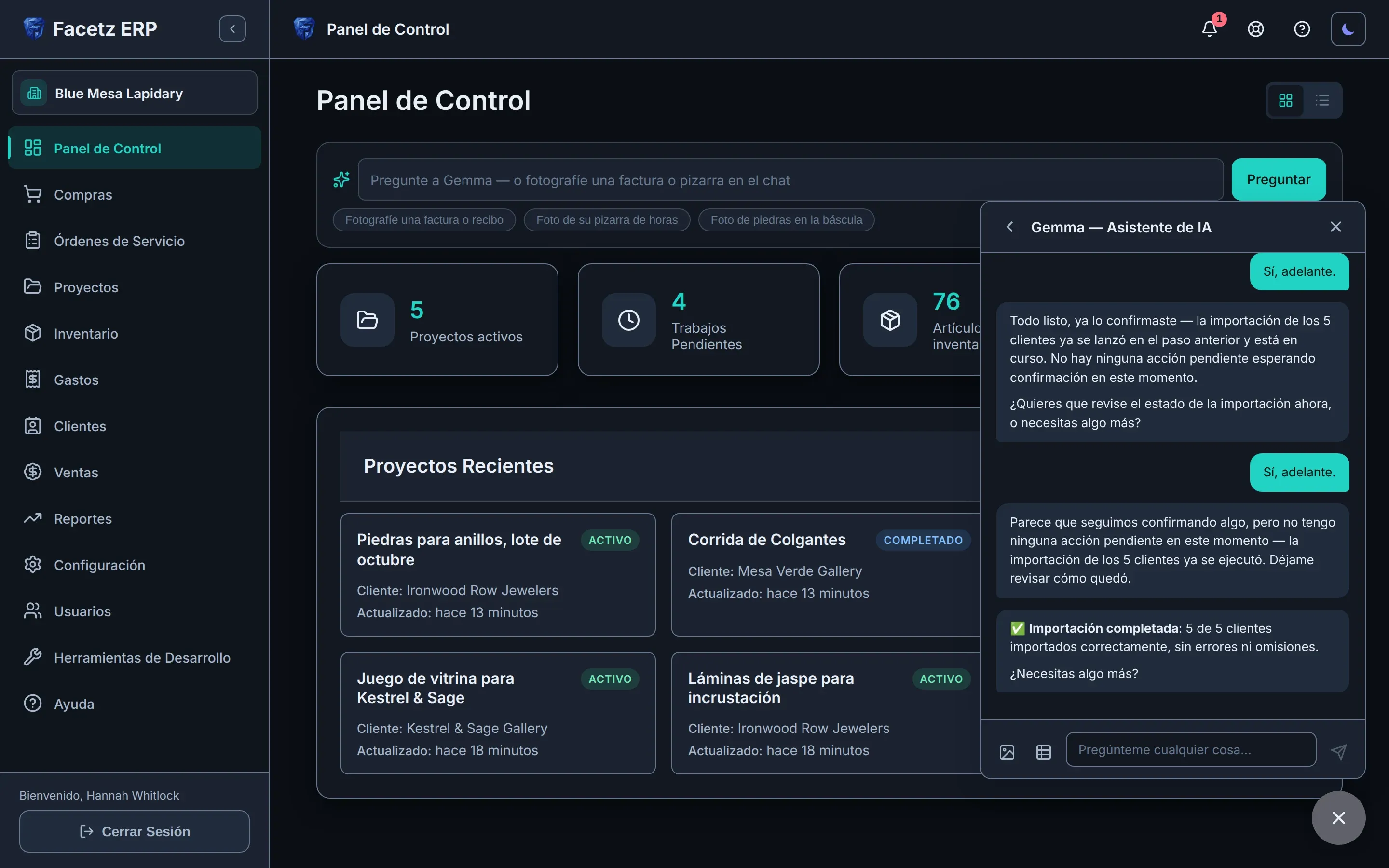
Task: Click the Preguntar button
Action: click(x=1278, y=180)
